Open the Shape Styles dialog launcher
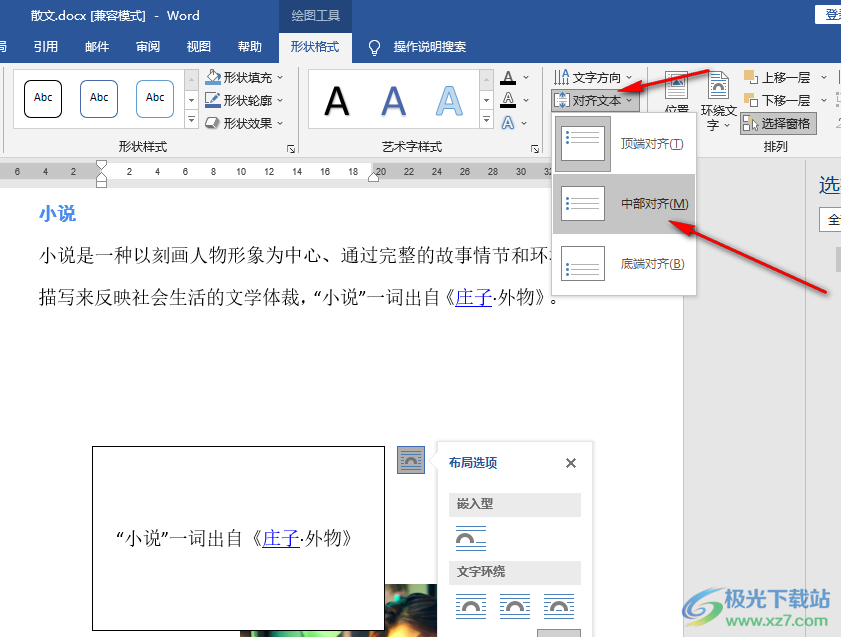 point(291,149)
